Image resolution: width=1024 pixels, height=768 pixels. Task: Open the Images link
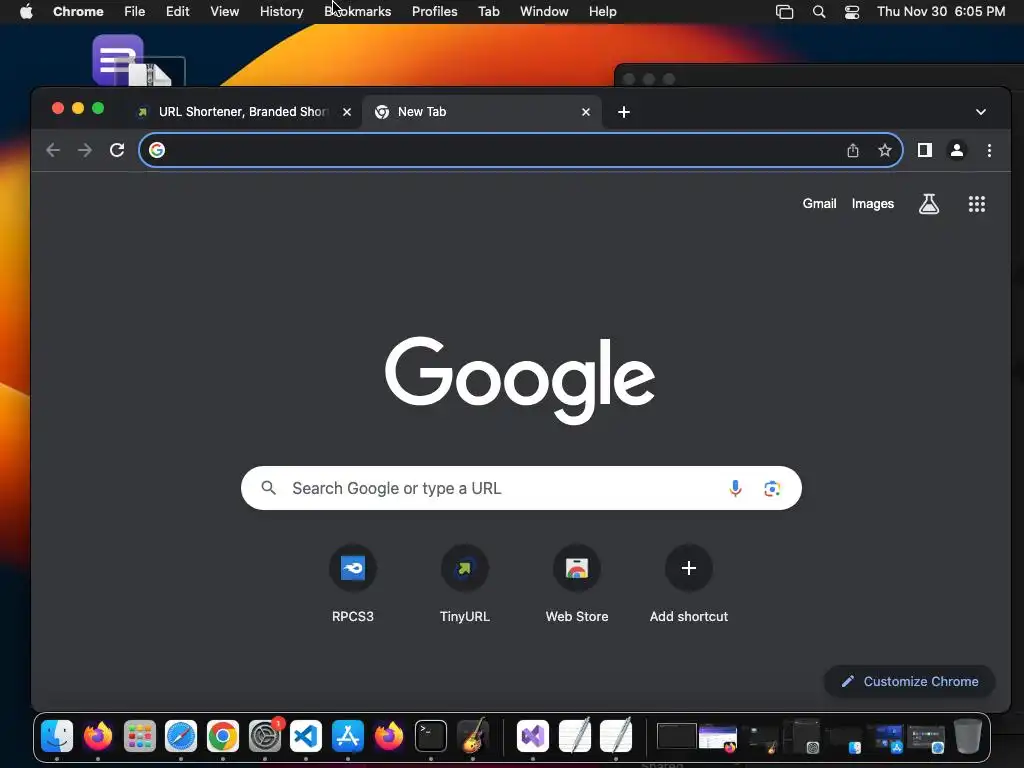872,204
